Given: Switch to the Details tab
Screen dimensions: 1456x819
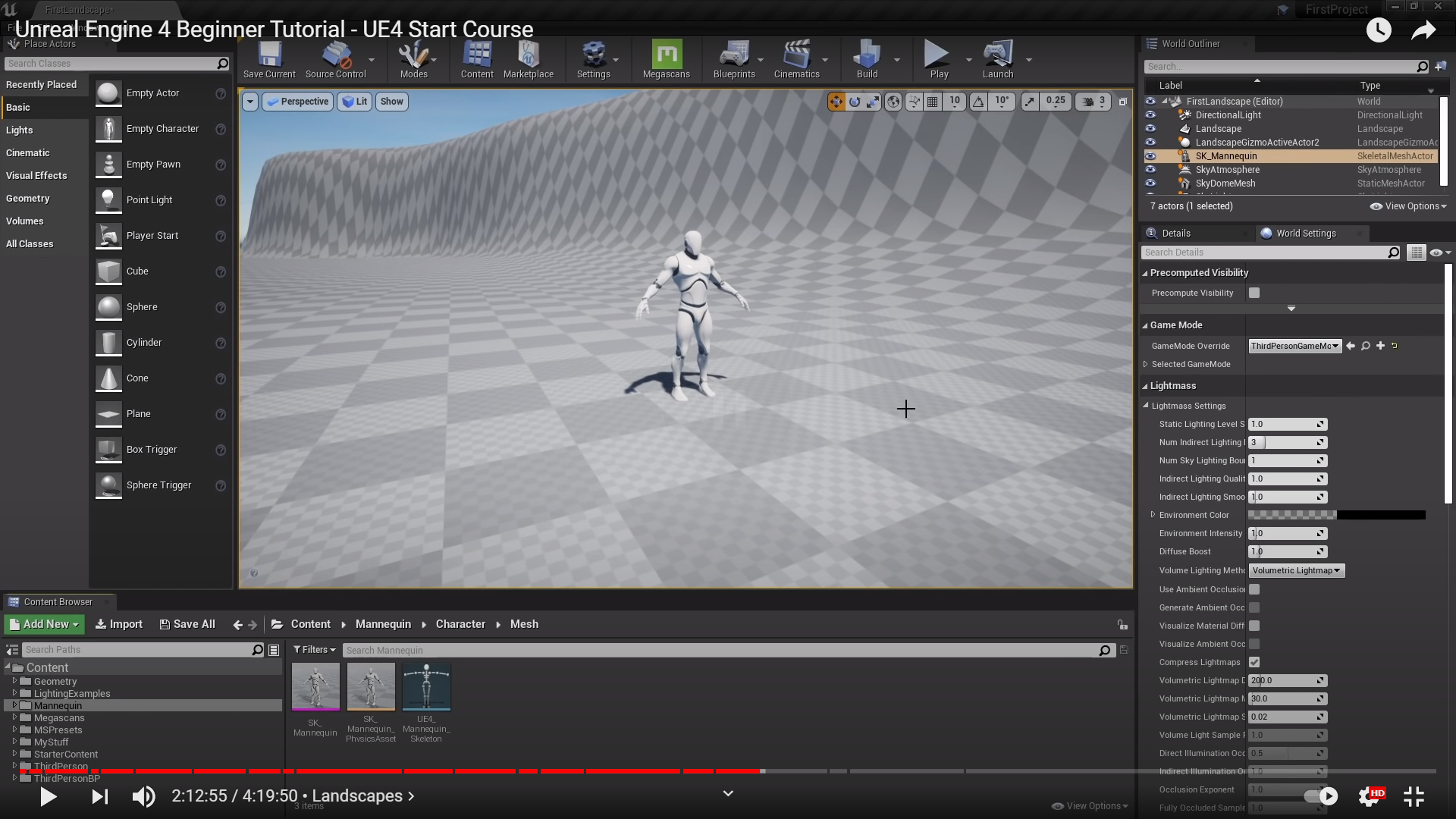Looking at the screenshot, I should 1177,234.
